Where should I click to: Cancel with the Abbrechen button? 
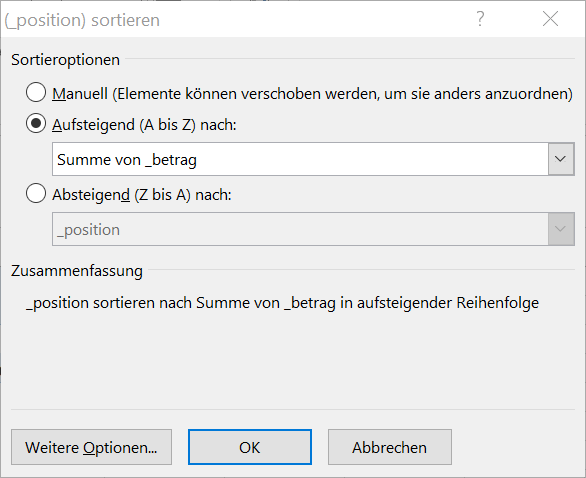coord(389,447)
